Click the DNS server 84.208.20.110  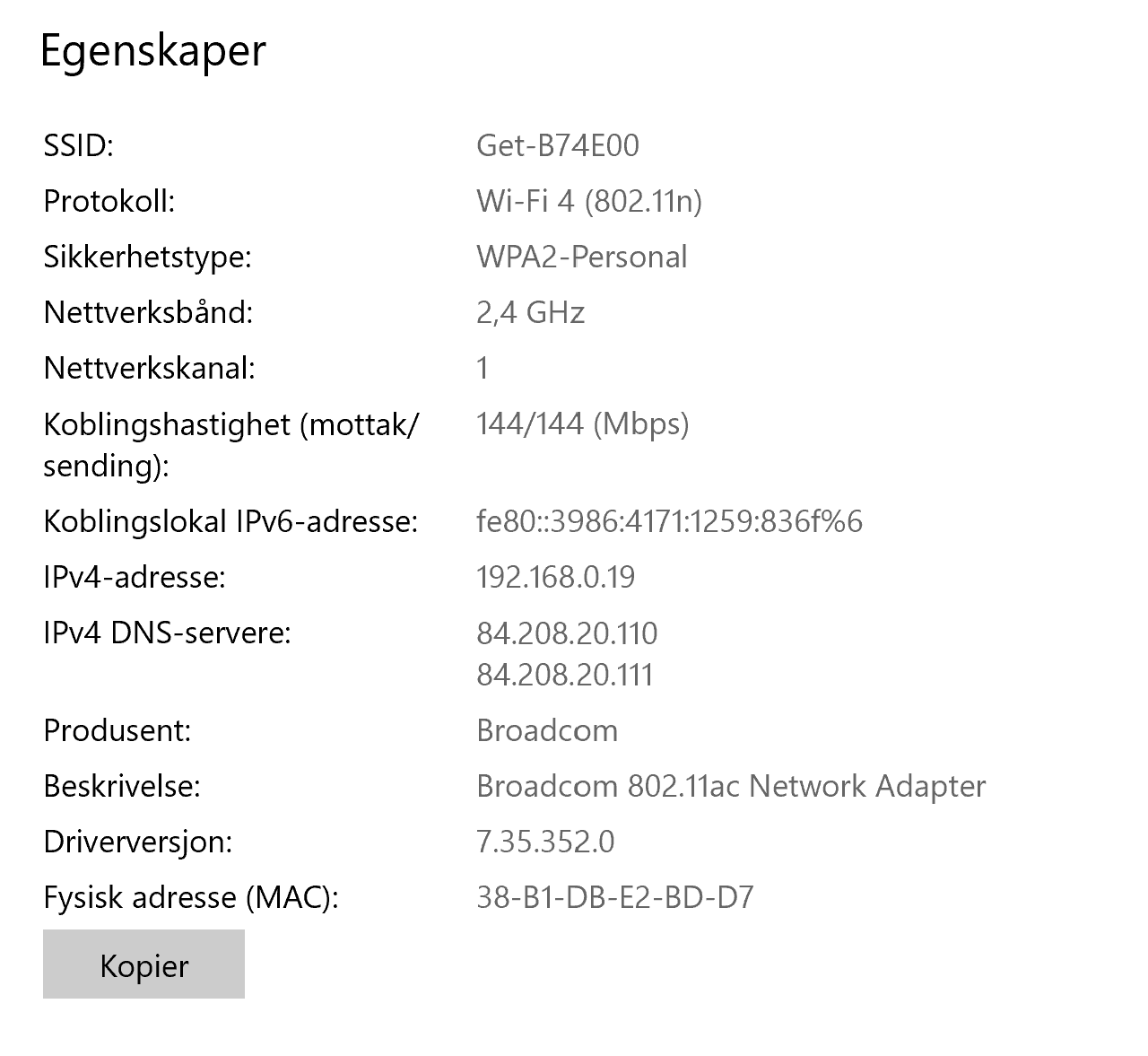tap(567, 633)
